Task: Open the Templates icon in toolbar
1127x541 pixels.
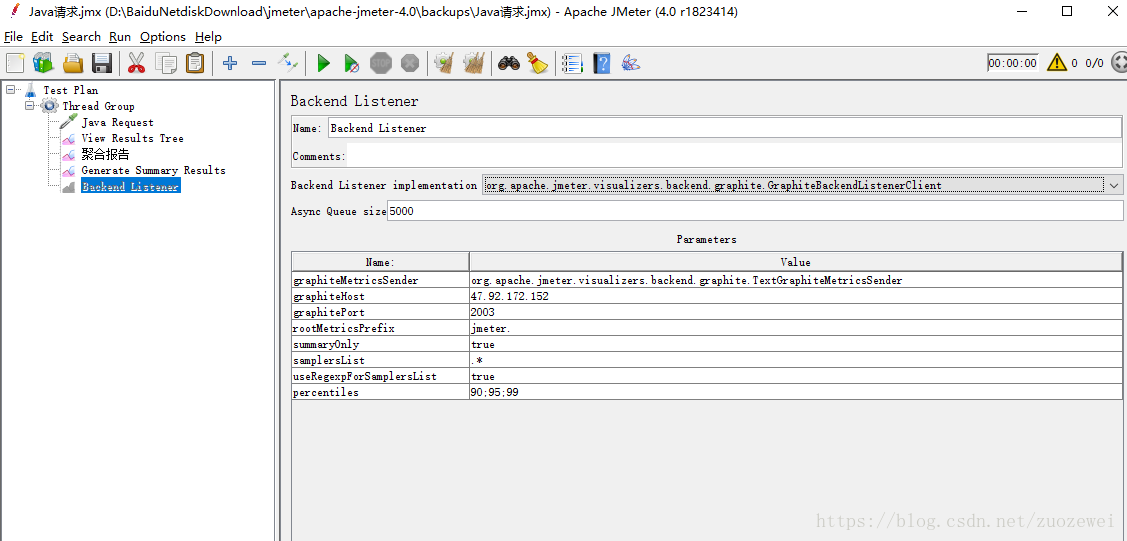Action: pyautogui.click(x=43, y=63)
